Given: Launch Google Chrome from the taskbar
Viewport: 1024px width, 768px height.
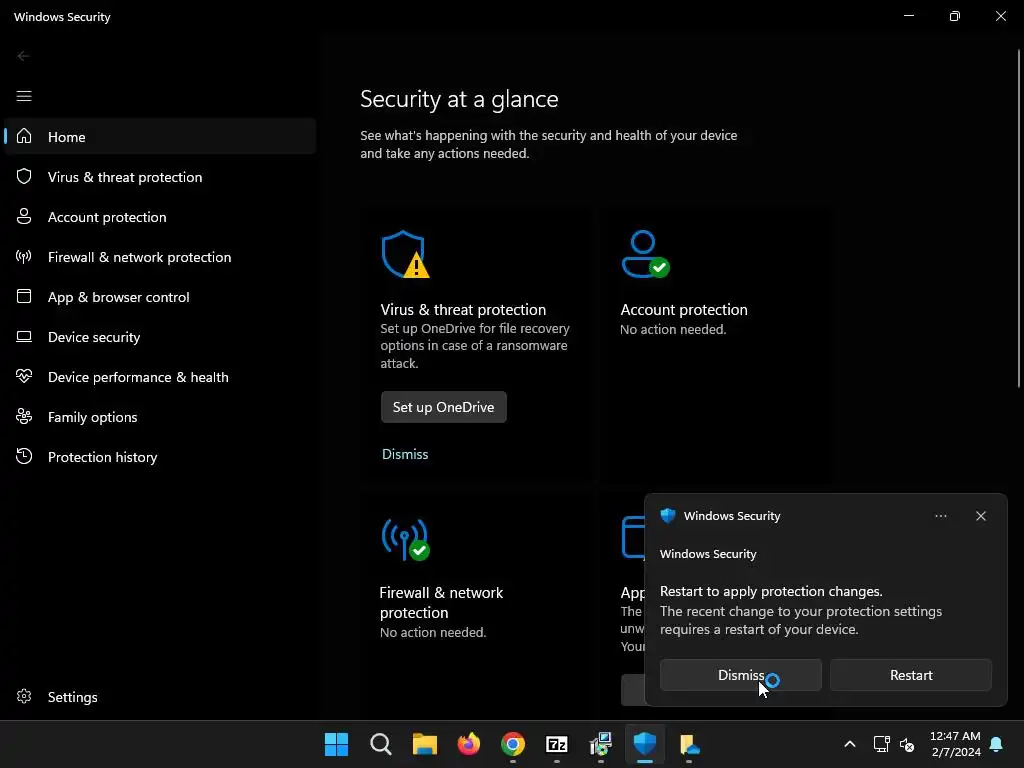Looking at the screenshot, I should click(x=513, y=744).
